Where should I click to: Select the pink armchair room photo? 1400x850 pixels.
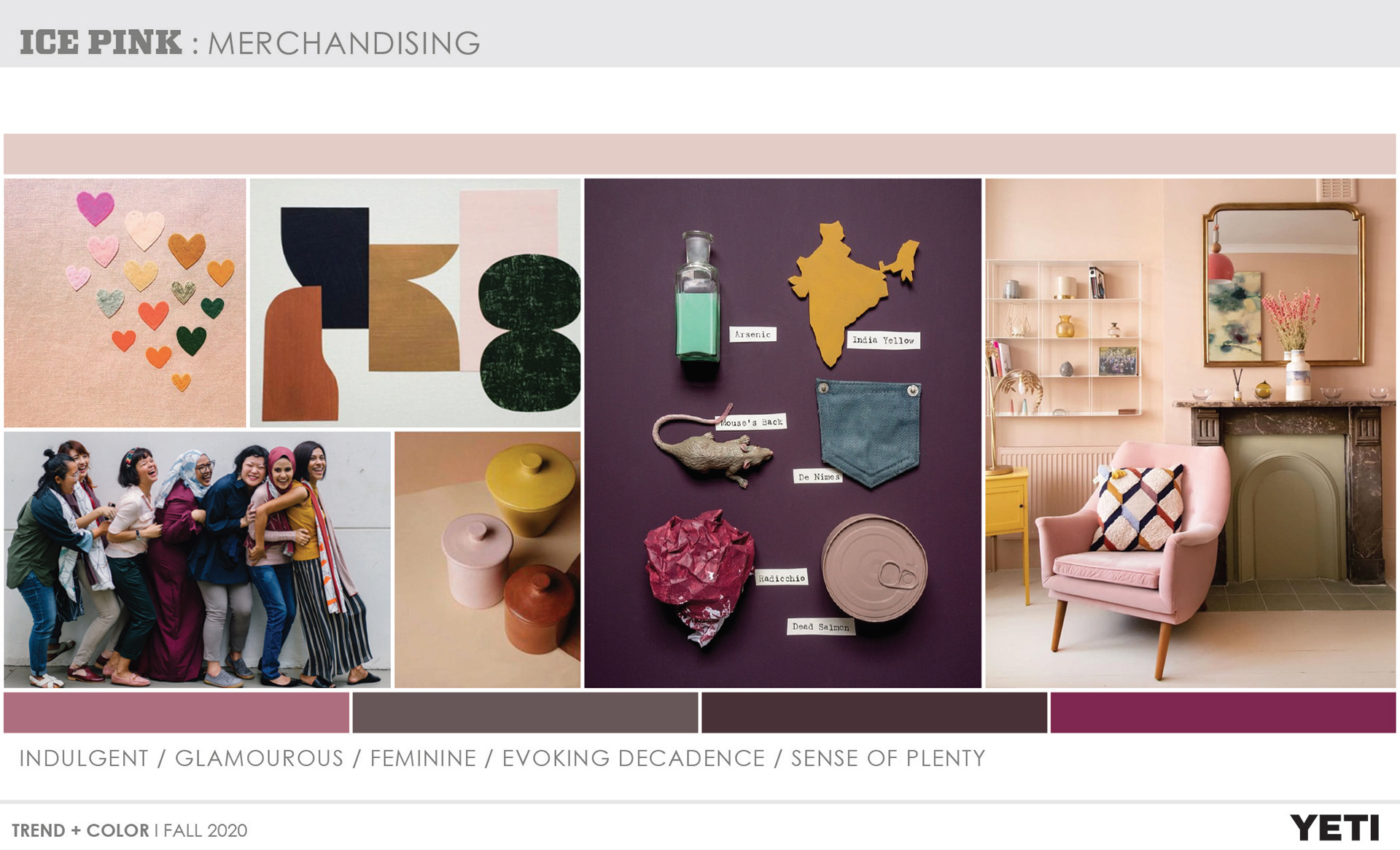point(1190,433)
